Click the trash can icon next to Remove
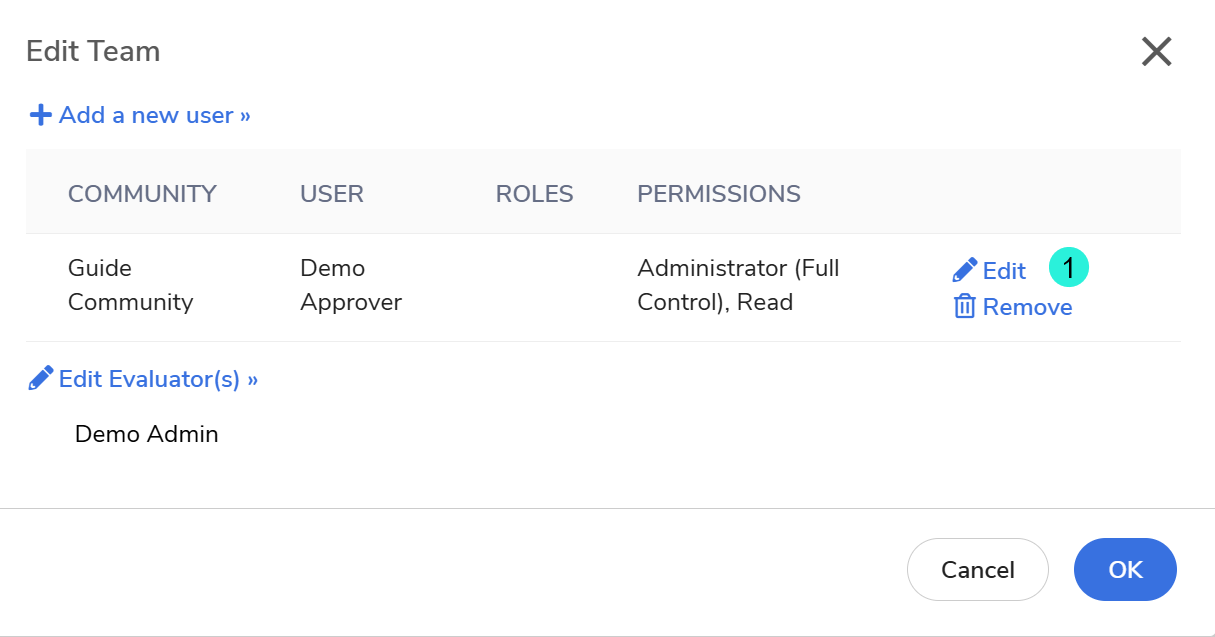Screen dimensions: 1215x637 point(964,307)
